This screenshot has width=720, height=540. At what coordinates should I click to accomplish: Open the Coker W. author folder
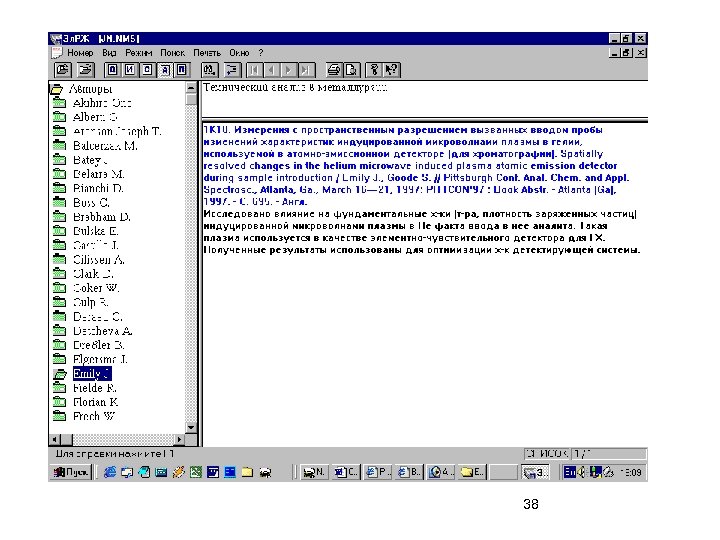pyautogui.click(x=96, y=288)
